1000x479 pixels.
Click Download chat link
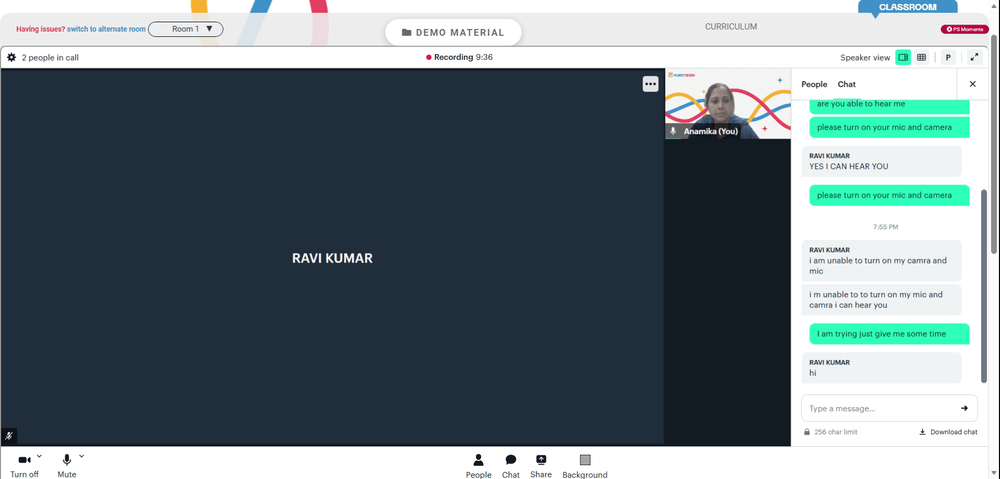[948, 432]
